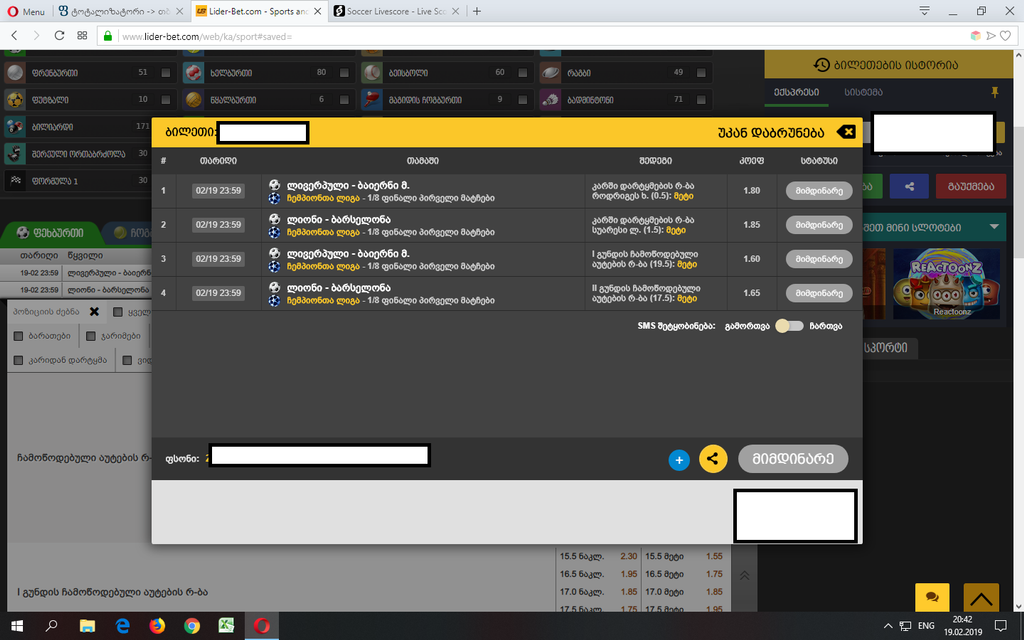Check the ბადმინტონი sport checkbox
This screenshot has width=1024, height=640.
click(701, 99)
